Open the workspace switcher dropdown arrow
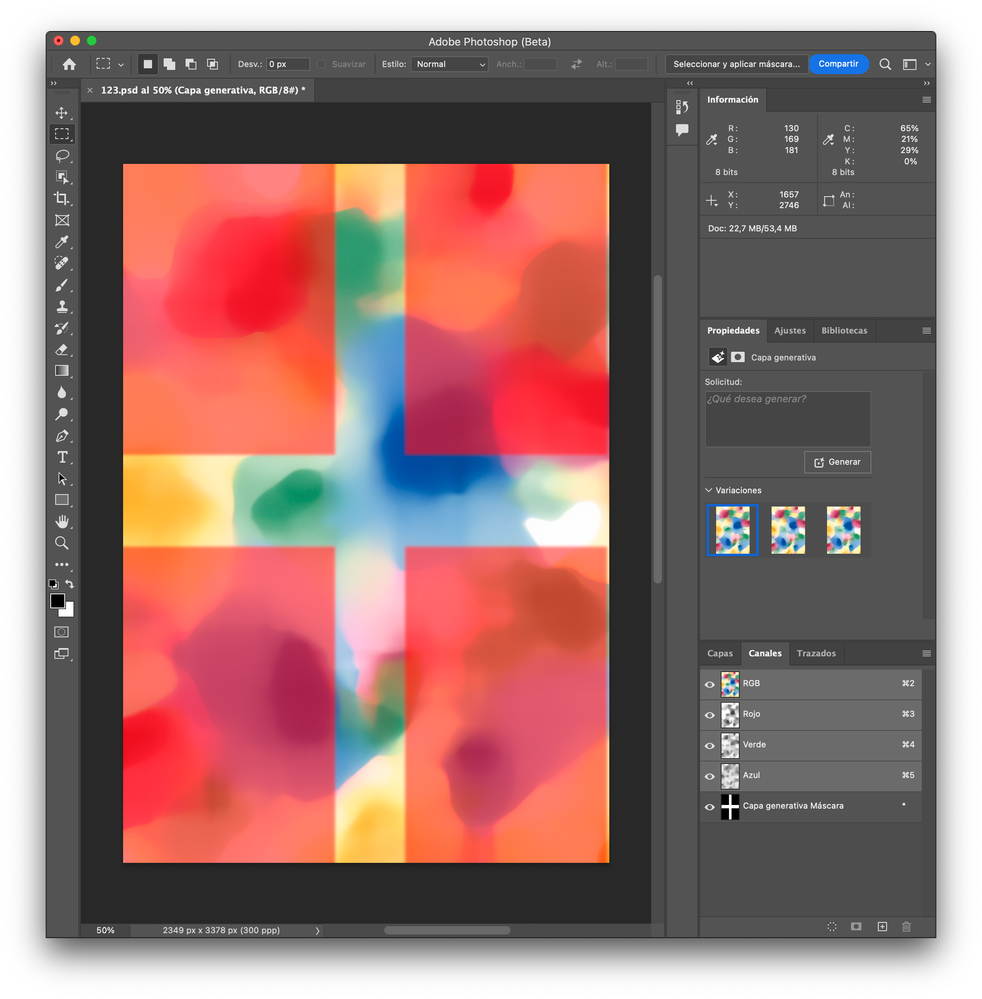This screenshot has width=982, height=999. 928,64
